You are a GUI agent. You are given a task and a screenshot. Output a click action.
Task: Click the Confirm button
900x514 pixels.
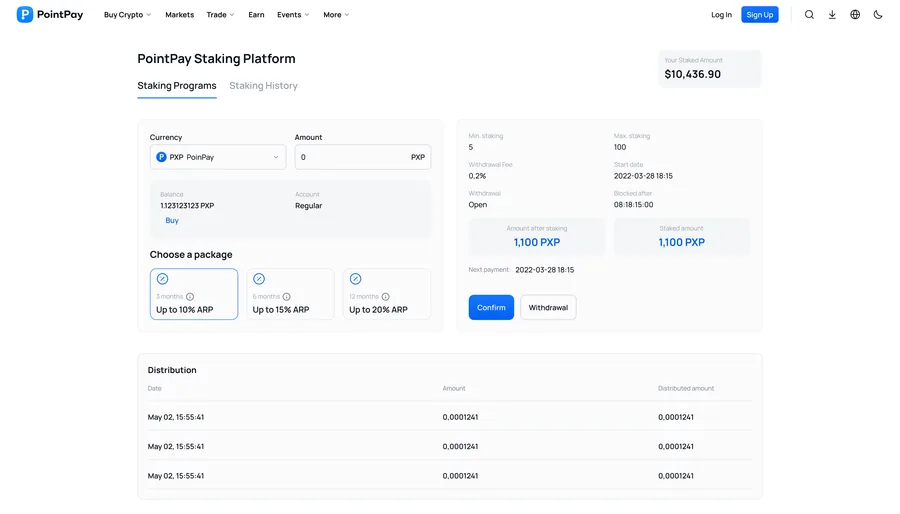tap(491, 307)
